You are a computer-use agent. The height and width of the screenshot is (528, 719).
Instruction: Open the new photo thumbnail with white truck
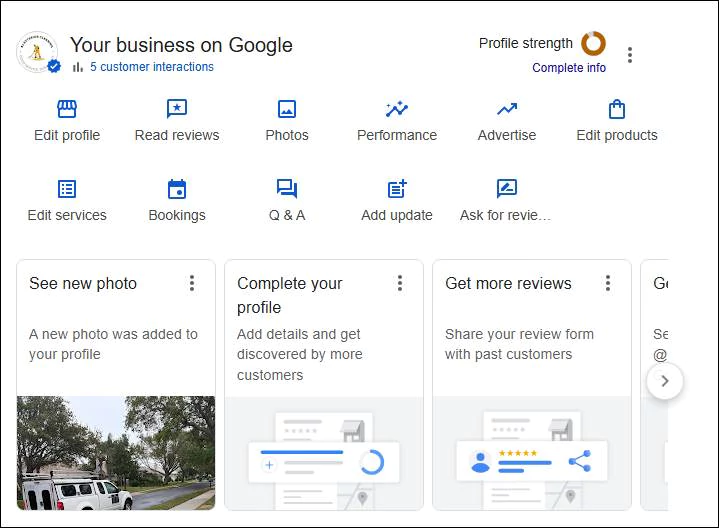(116, 453)
